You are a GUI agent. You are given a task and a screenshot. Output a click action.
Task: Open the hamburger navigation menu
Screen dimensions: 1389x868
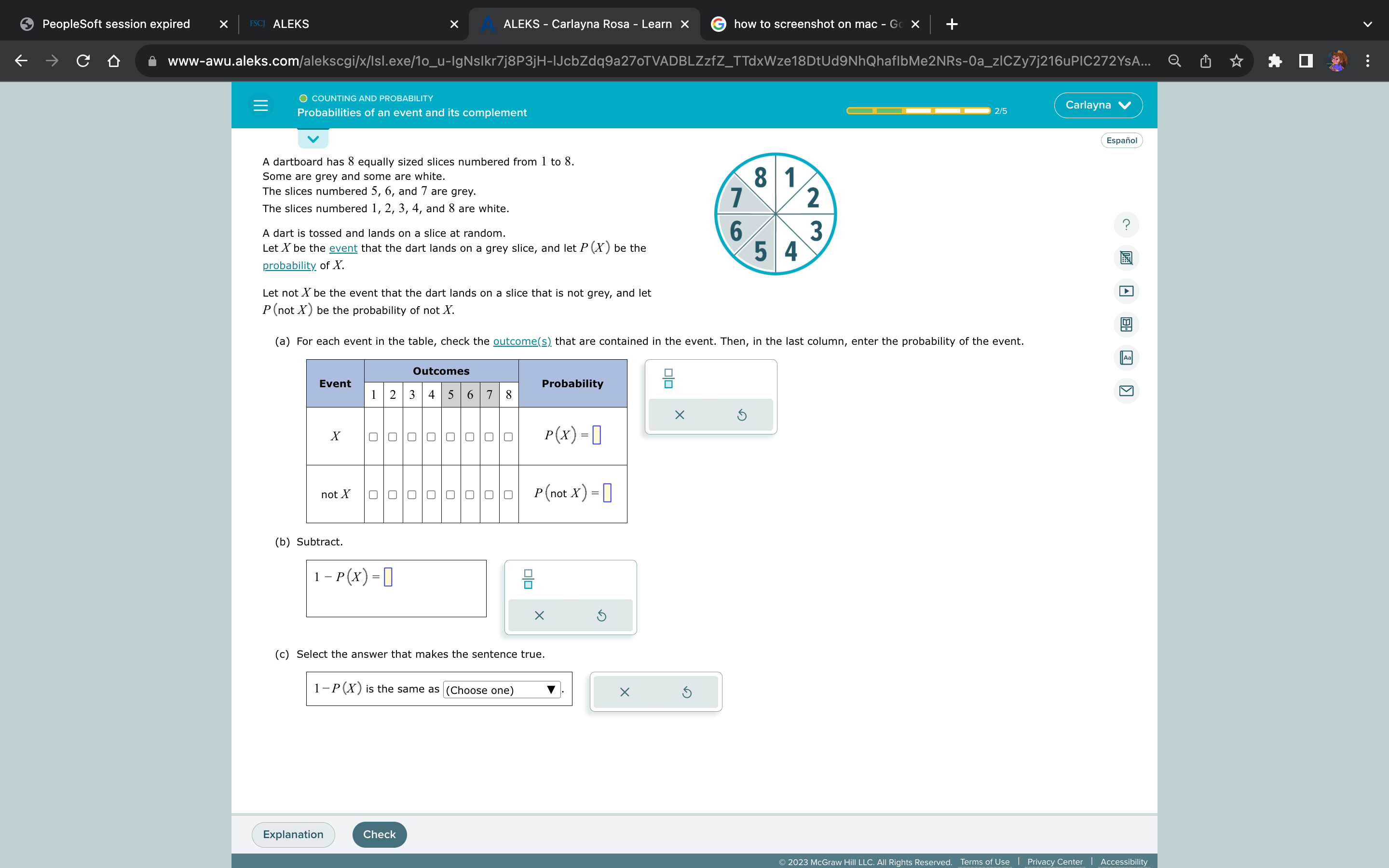pos(261,105)
